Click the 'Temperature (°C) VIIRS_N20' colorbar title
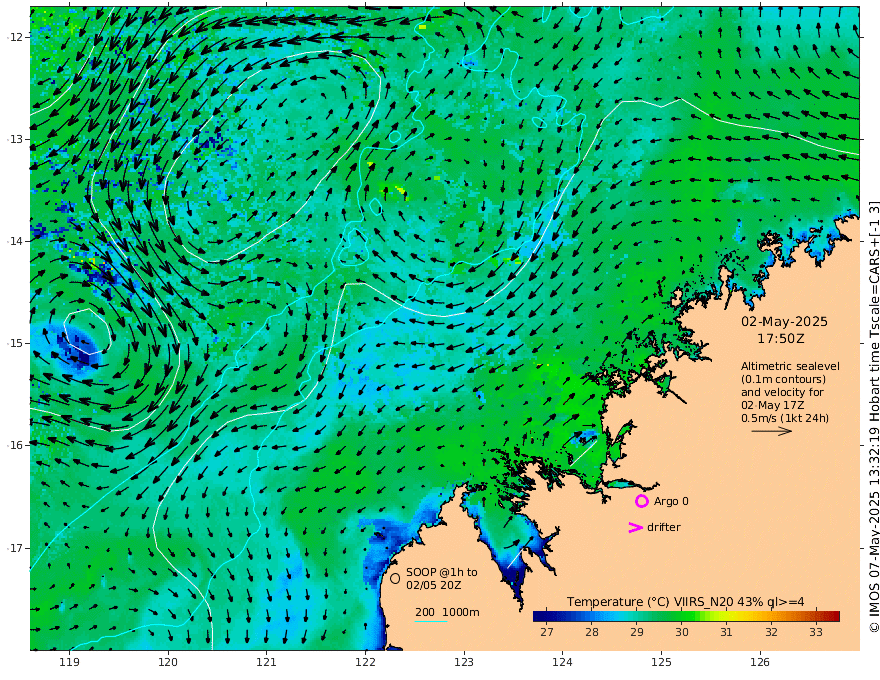Viewport: 880px width, 680px height. [650, 602]
